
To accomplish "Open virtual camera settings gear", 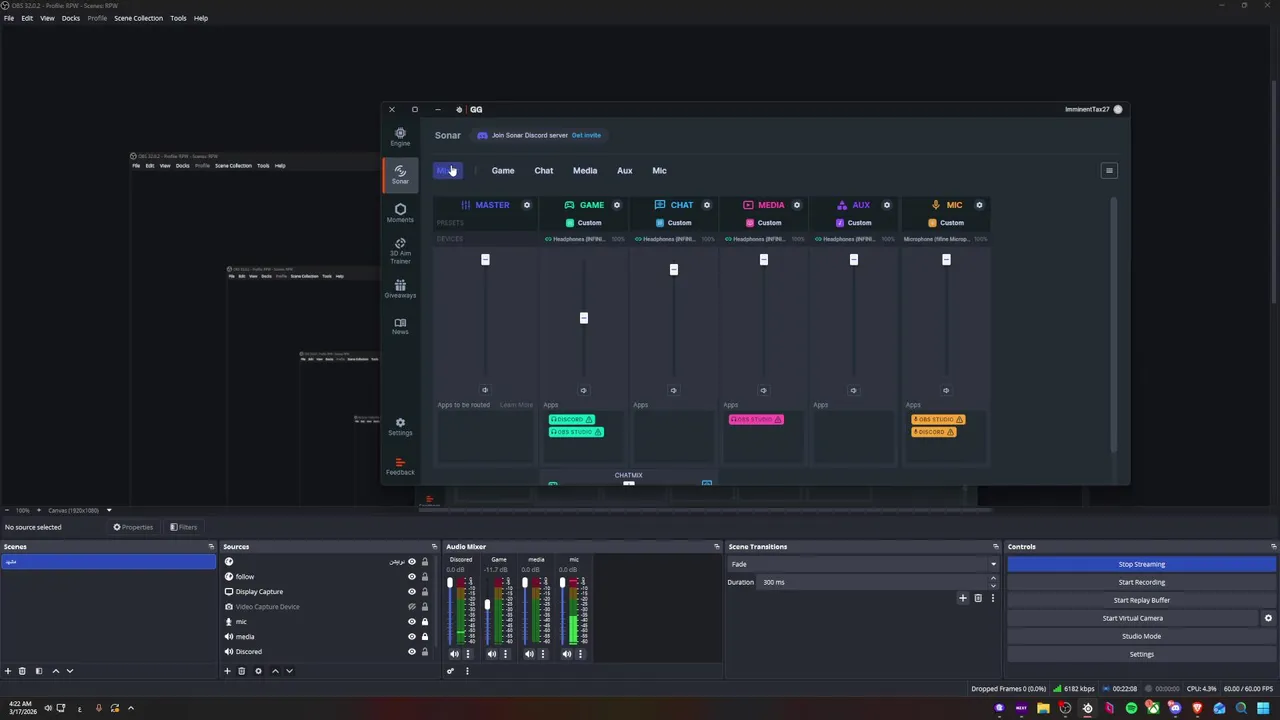I will coord(1269,618).
